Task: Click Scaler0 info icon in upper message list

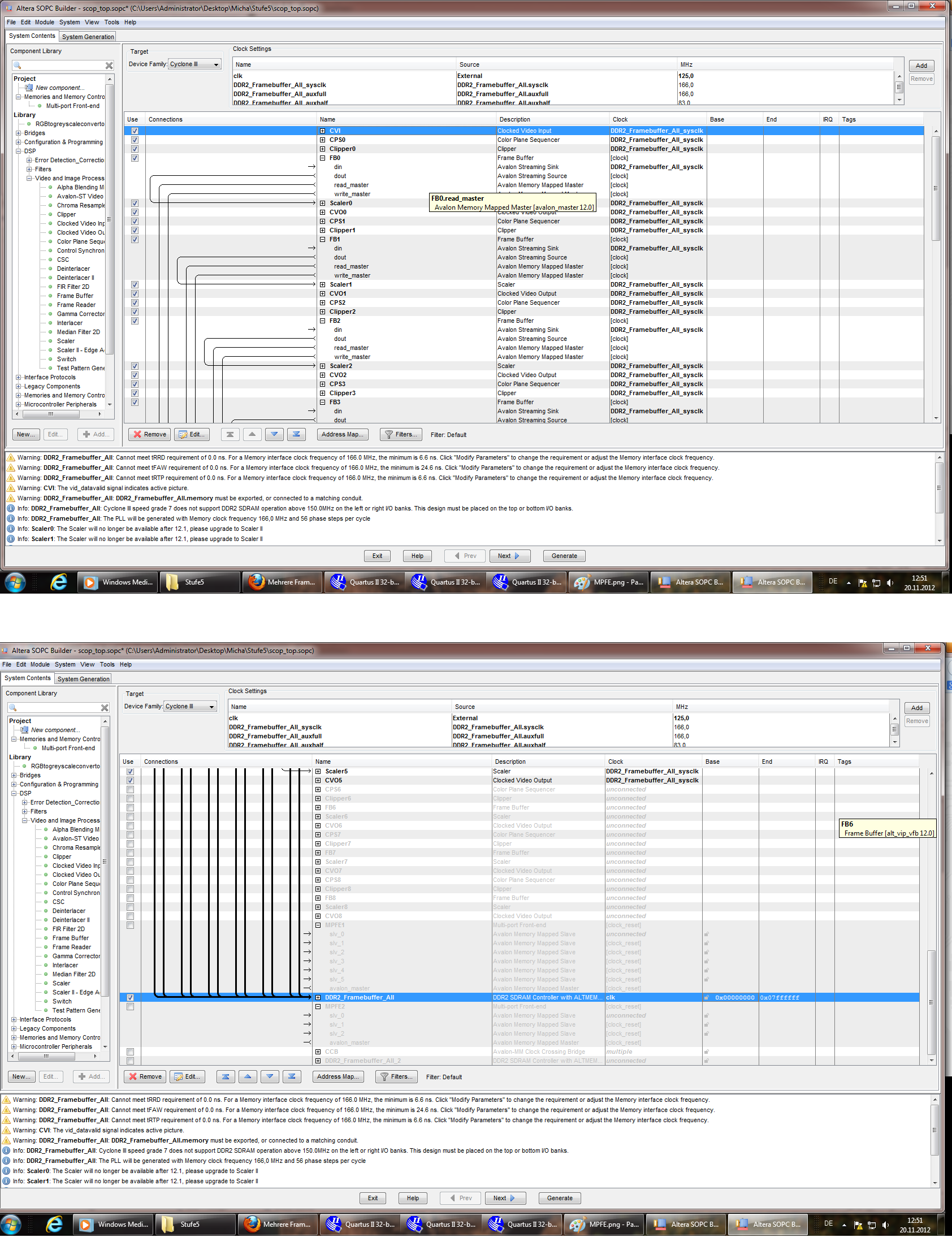Action: (10, 529)
